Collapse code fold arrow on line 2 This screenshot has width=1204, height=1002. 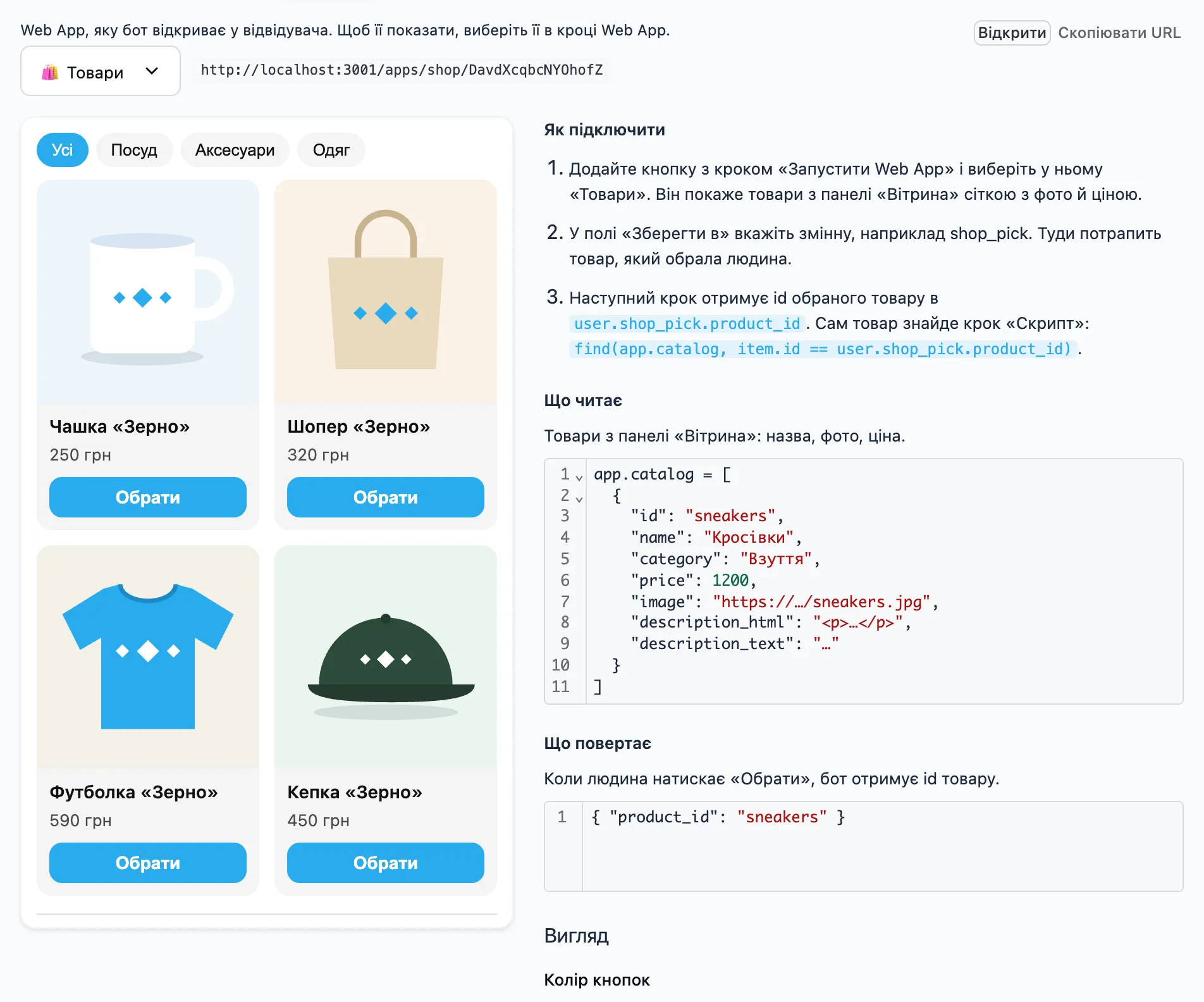pyautogui.click(x=579, y=498)
